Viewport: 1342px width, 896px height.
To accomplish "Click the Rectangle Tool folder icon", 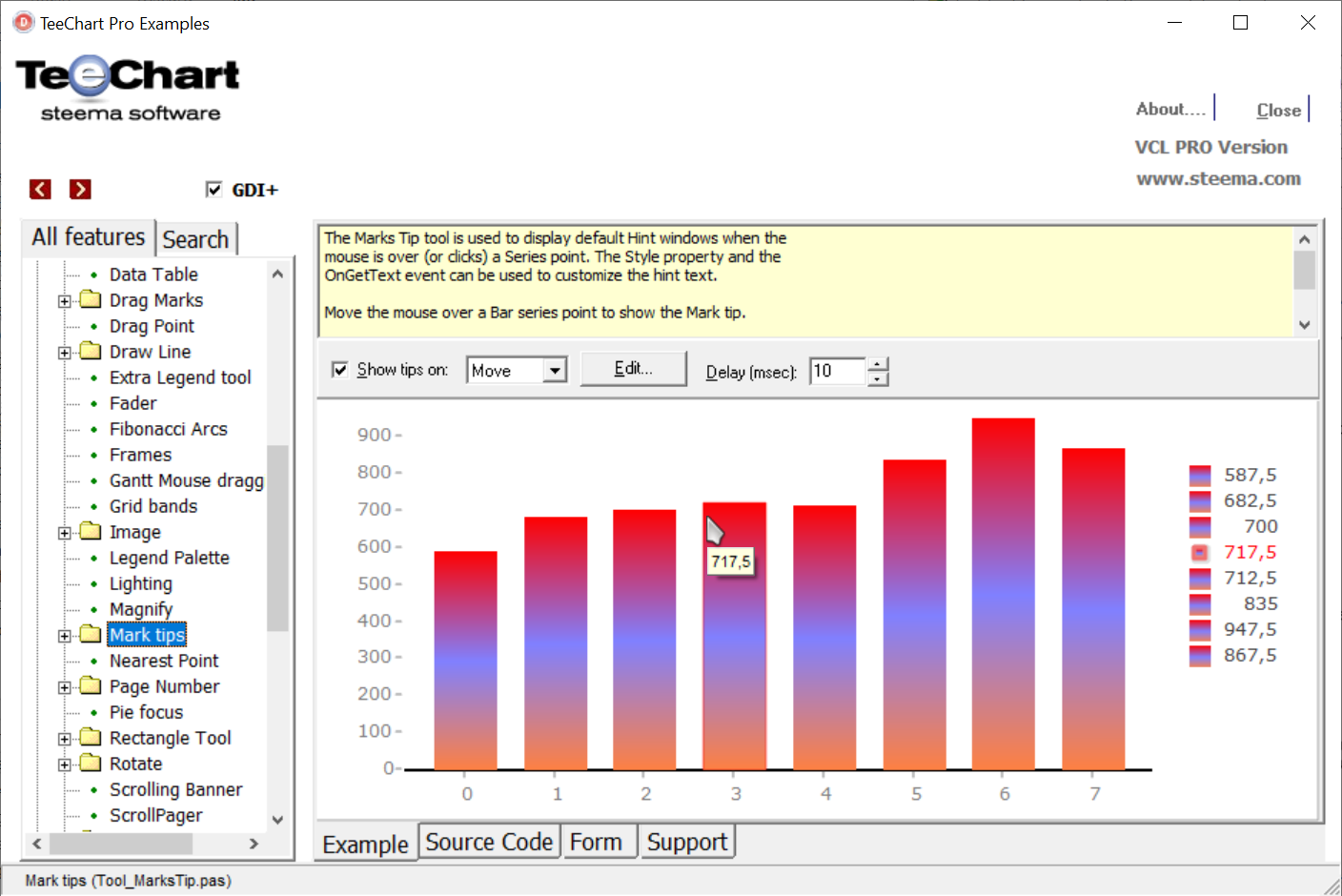I will [x=91, y=738].
